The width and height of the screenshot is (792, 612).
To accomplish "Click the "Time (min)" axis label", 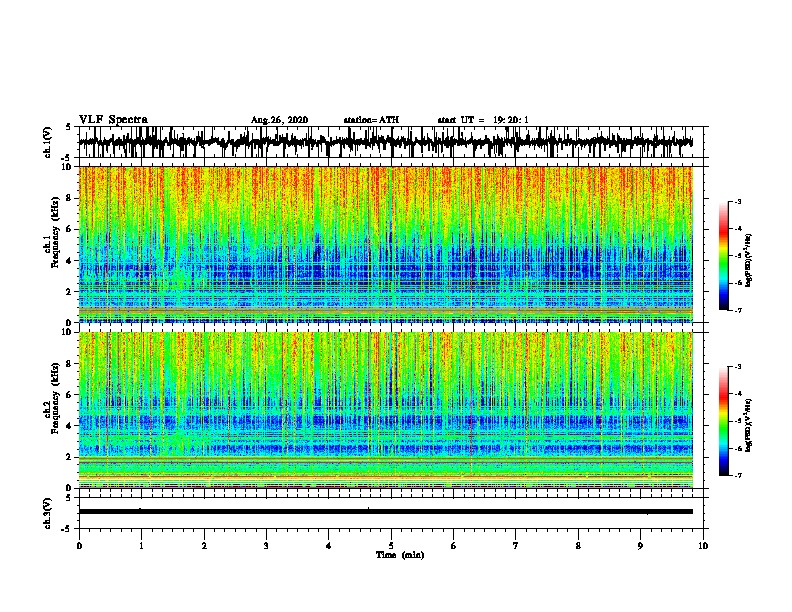I will pyautogui.click(x=400, y=555).
